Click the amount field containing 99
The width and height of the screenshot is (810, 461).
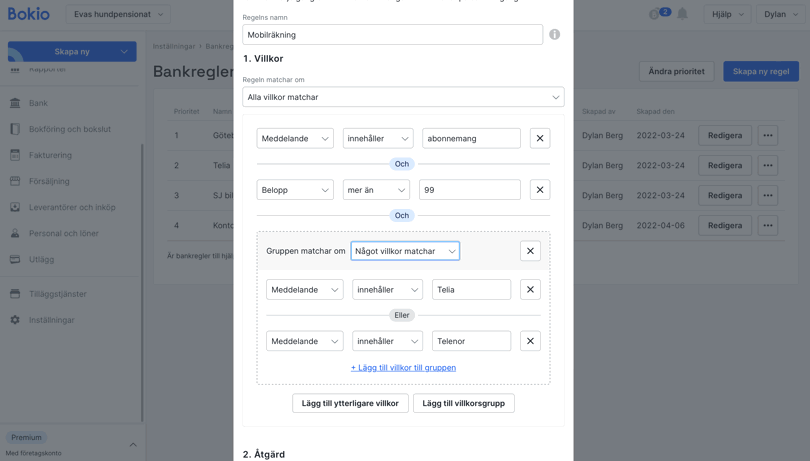click(x=470, y=190)
